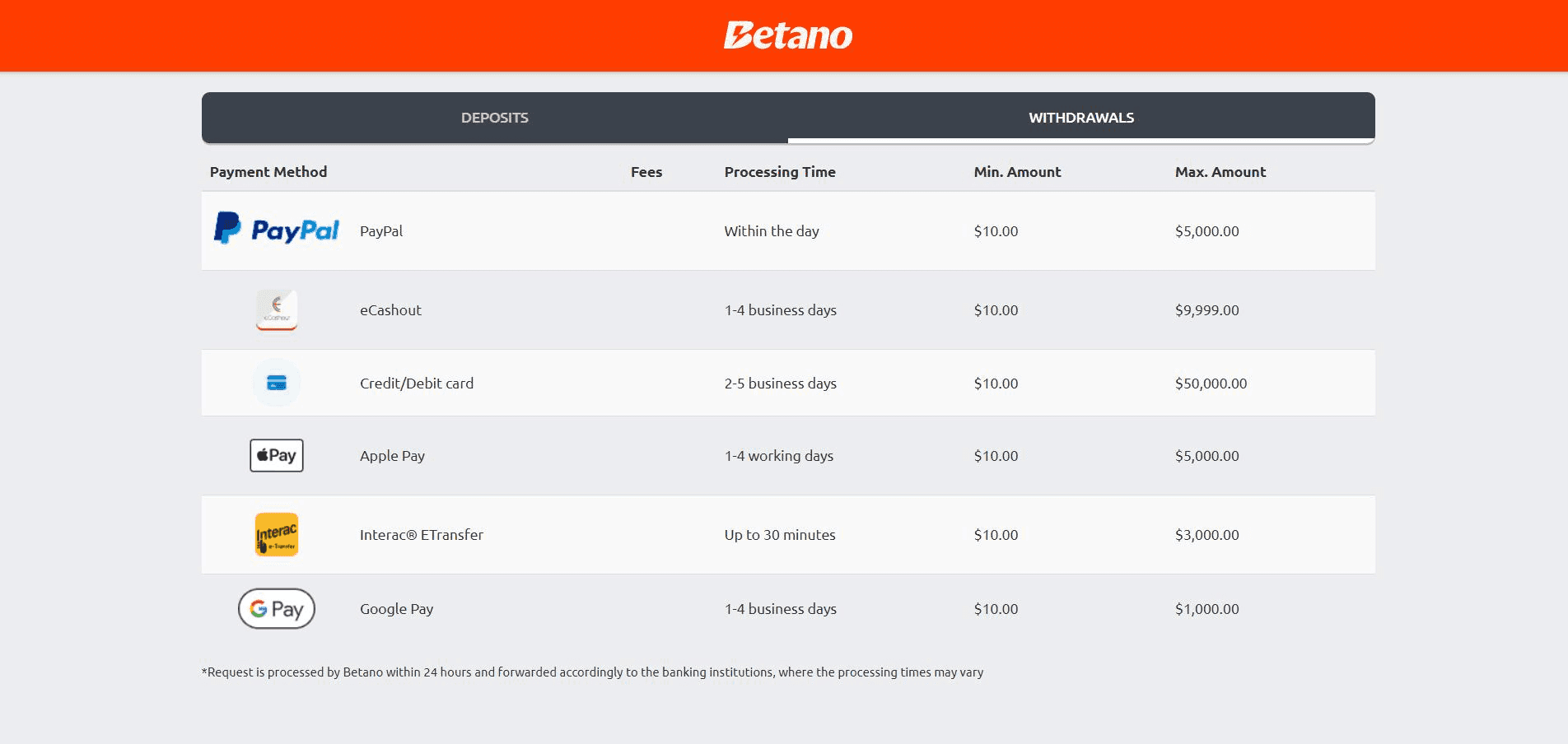The height and width of the screenshot is (744, 1568).
Task: Click the eCashout payment icon
Action: 277,309
